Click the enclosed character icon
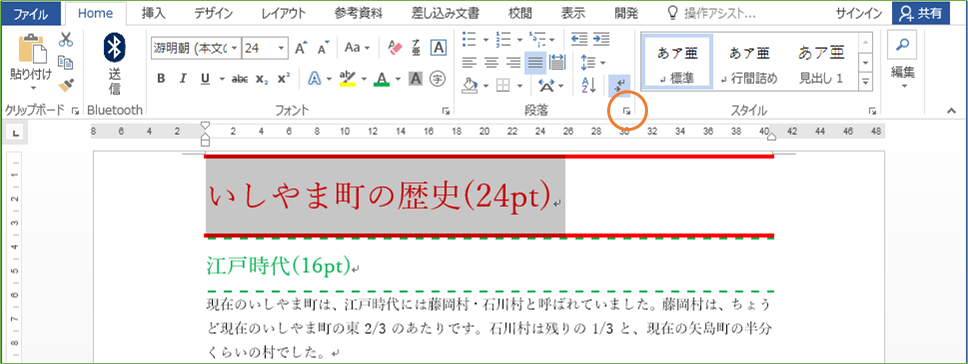968x364 pixels. point(438,79)
